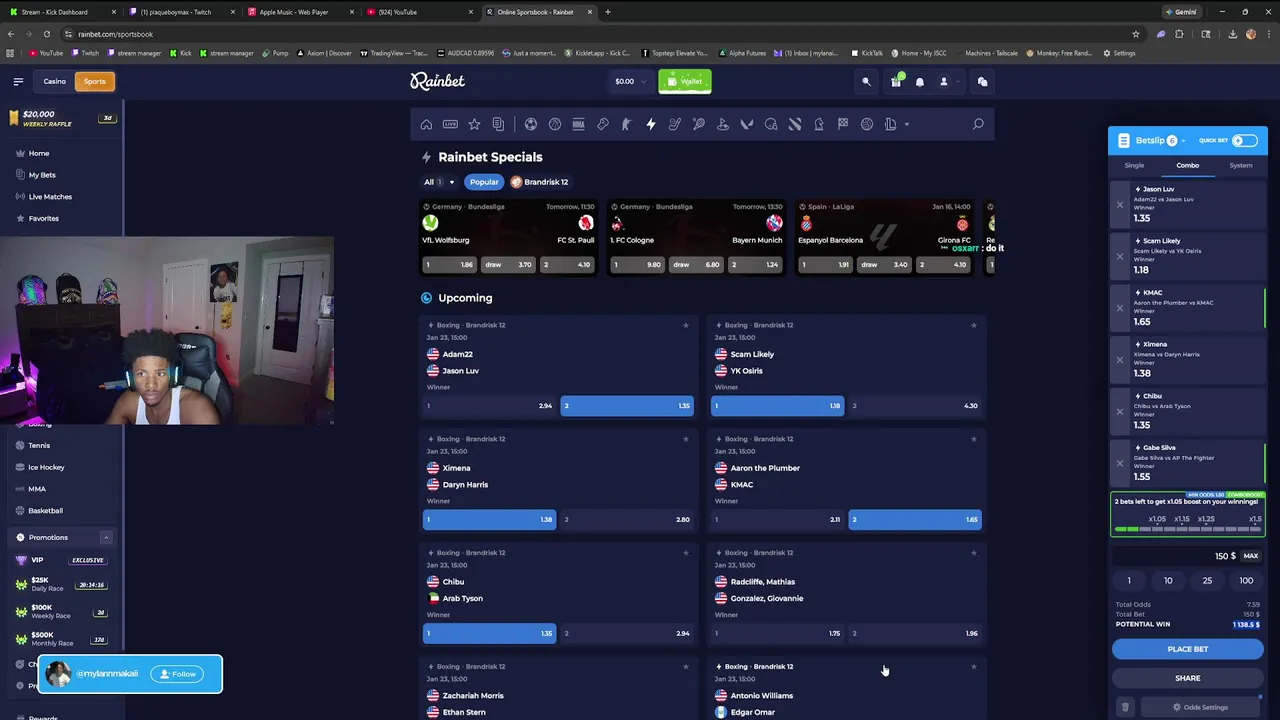Remove Chibu selection from betslip

click(x=1120, y=411)
